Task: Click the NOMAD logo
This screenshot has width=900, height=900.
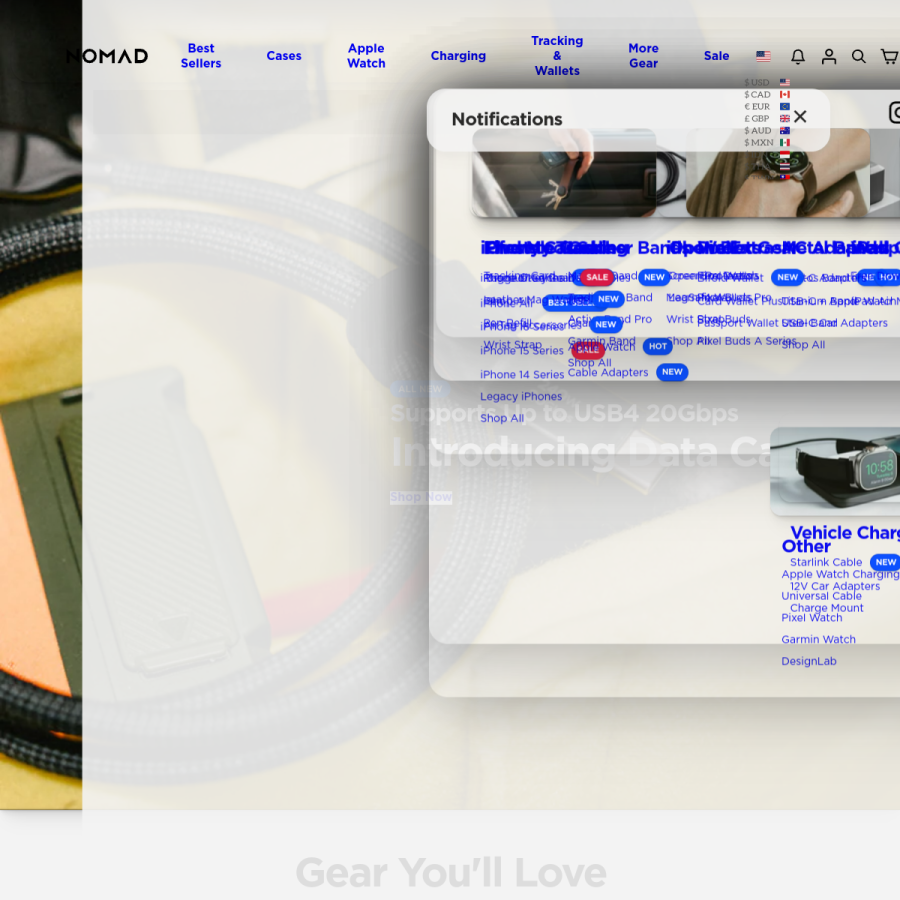Action: [107, 56]
